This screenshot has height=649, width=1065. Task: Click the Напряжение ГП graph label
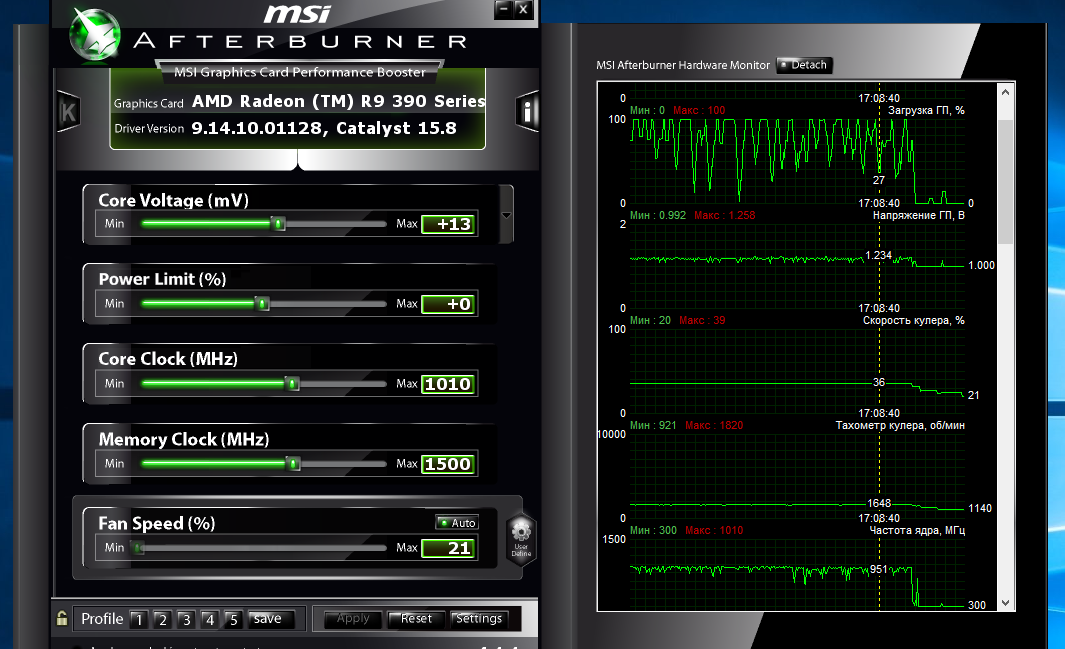pos(918,215)
